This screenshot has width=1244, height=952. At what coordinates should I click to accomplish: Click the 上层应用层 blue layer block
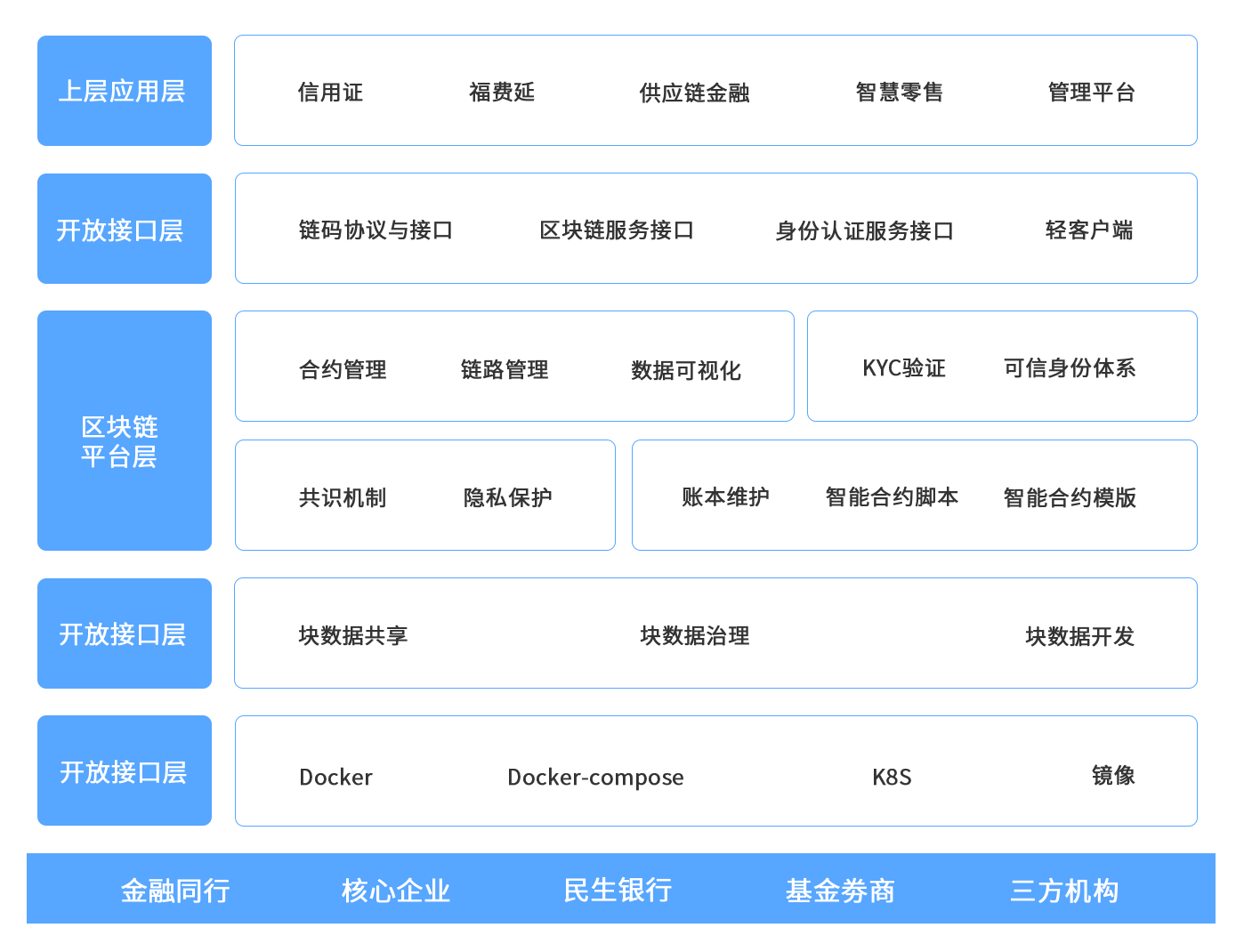(x=124, y=91)
